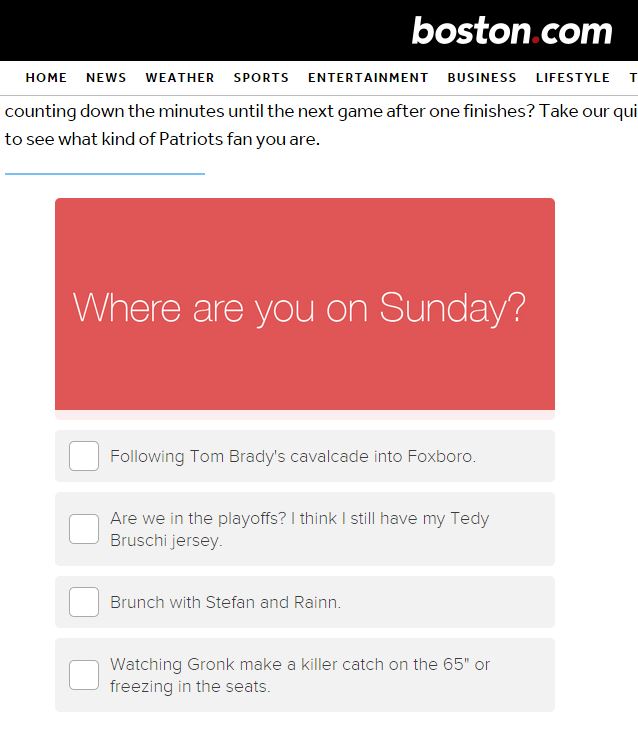Image resolution: width=638 pixels, height=735 pixels.
Task: Select the answer text about Foxboro
Action: click(x=293, y=456)
